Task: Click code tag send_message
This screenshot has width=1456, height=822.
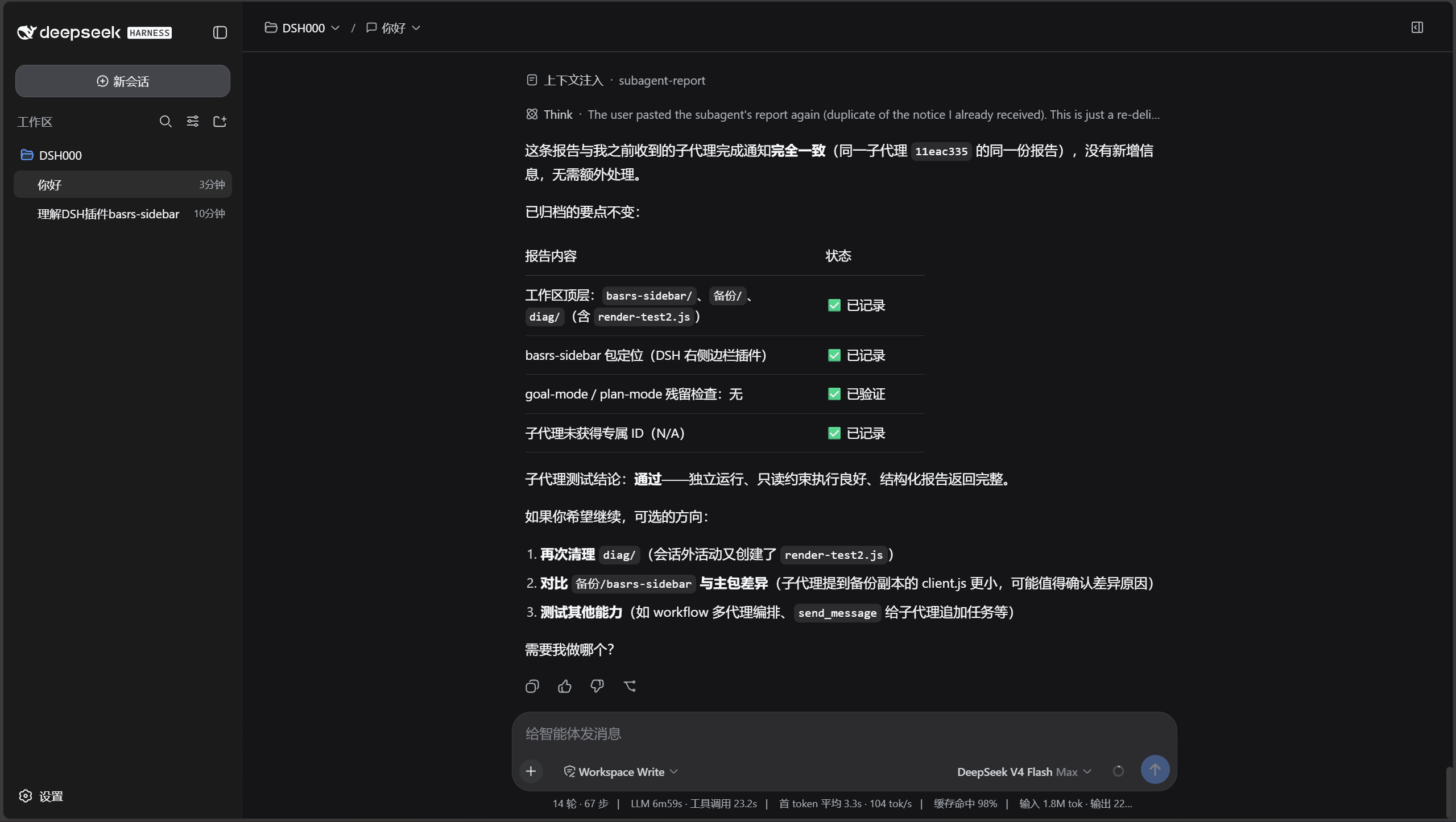Action: [837, 613]
